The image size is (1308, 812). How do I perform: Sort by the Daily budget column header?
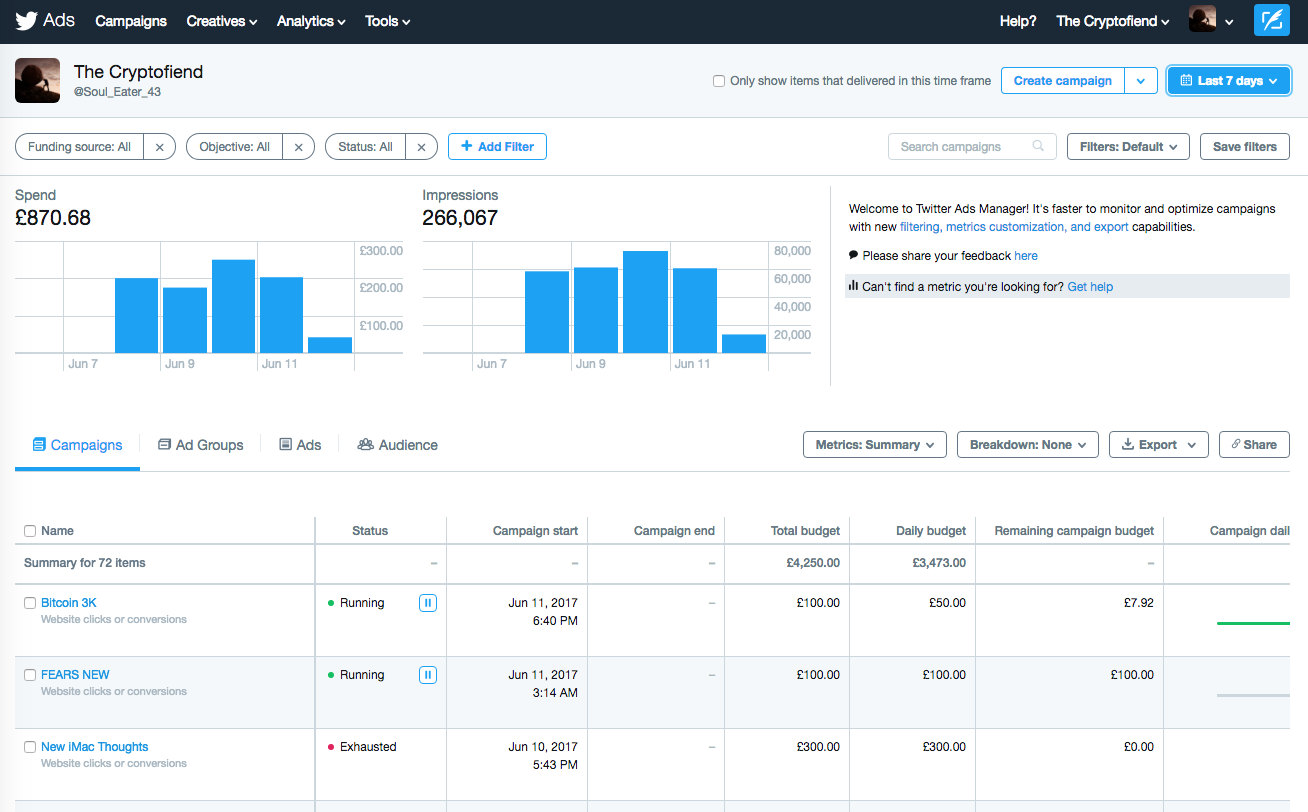(x=931, y=531)
